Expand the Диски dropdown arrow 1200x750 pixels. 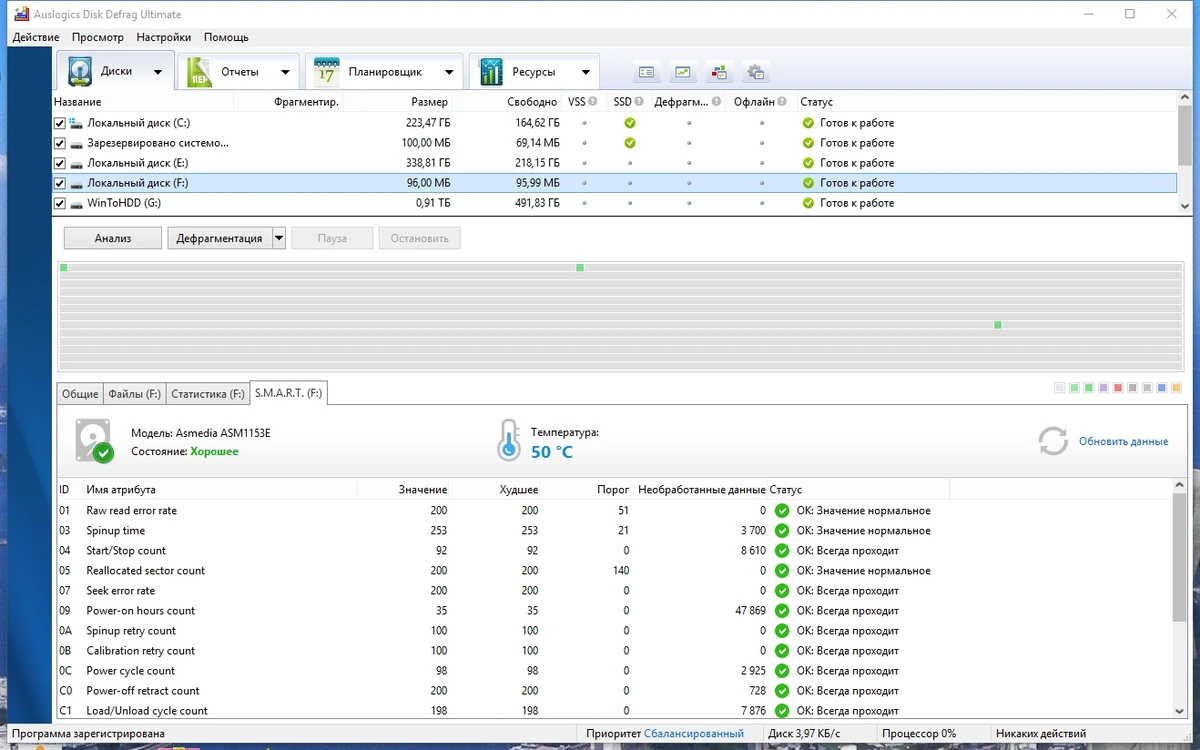158,72
